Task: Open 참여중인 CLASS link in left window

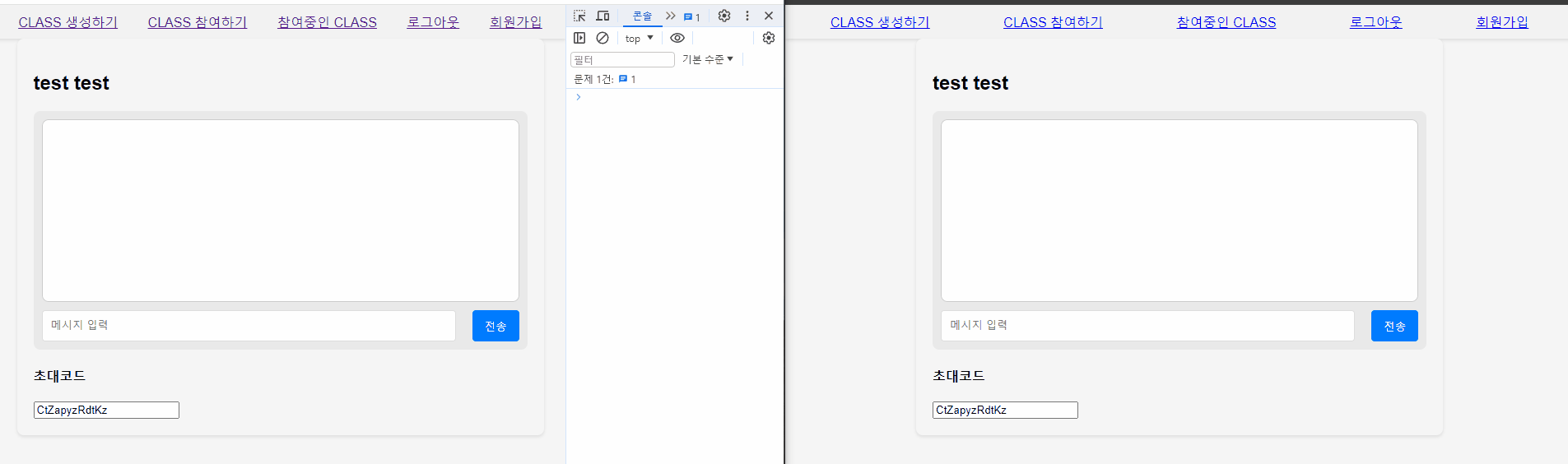Action: point(327,22)
